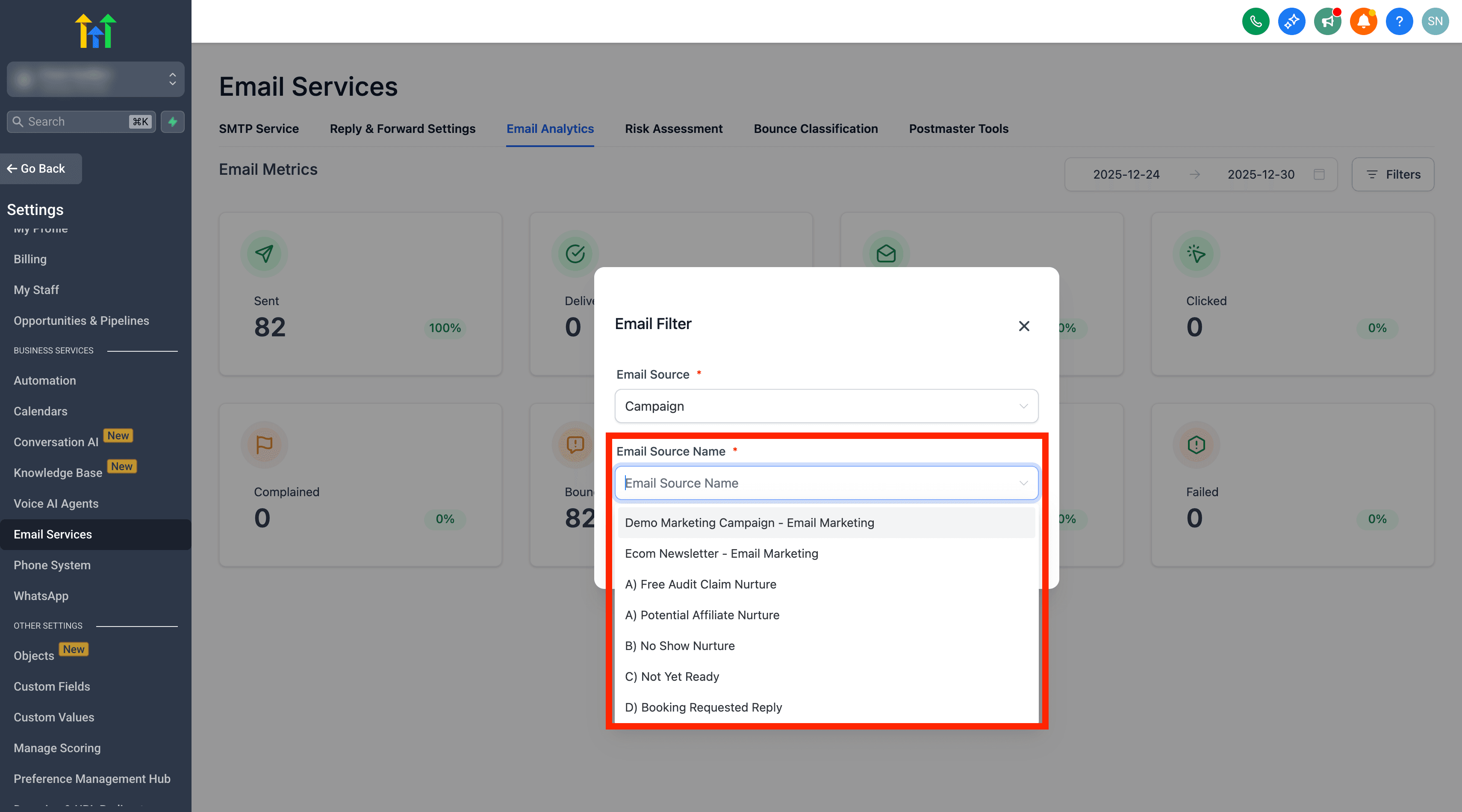Open the Email Source Name dropdown
This screenshot has height=812, width=1462.
click(826, 483)
